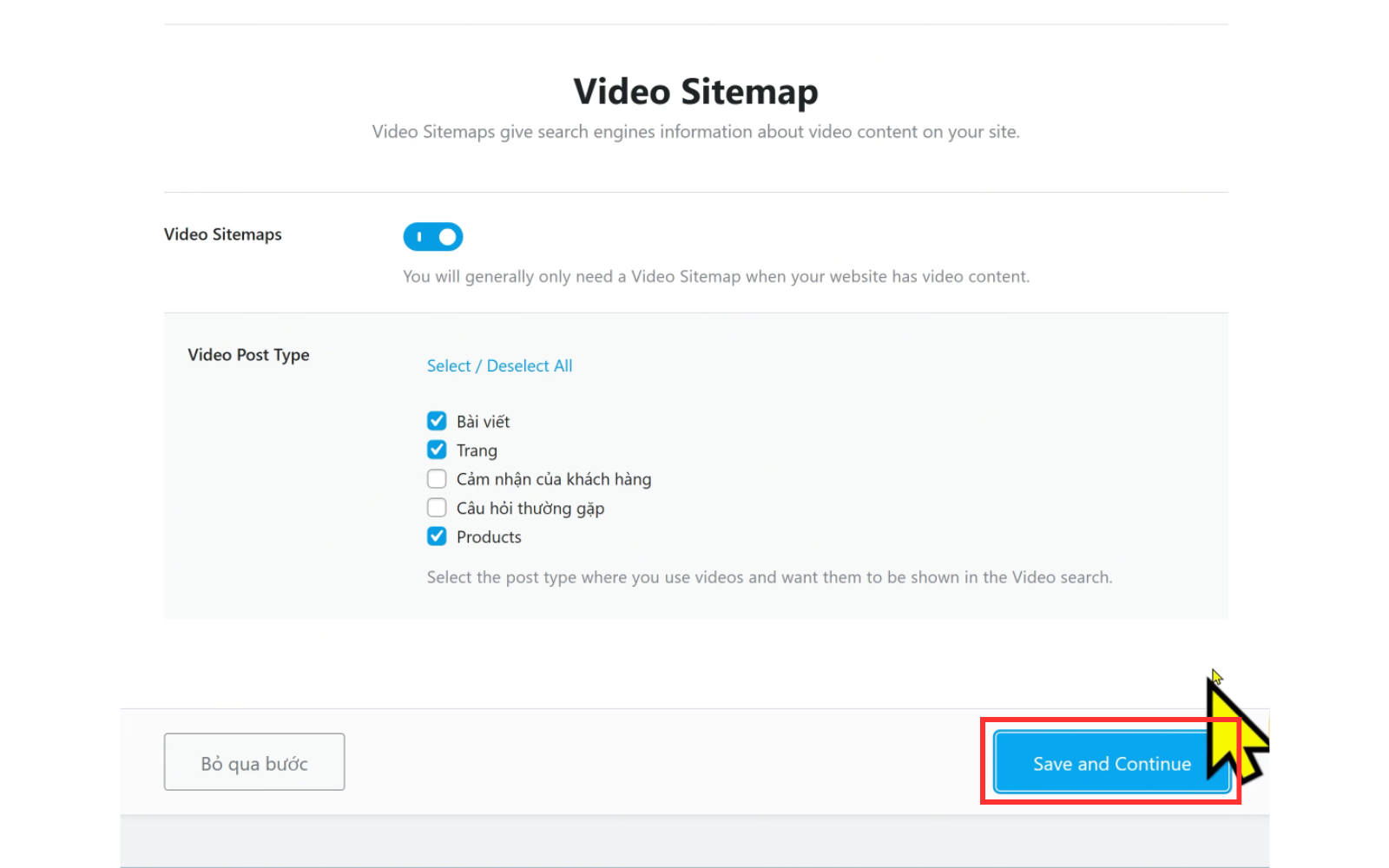Click the Cảm nhận của khách hàng label

click(554, 479)
